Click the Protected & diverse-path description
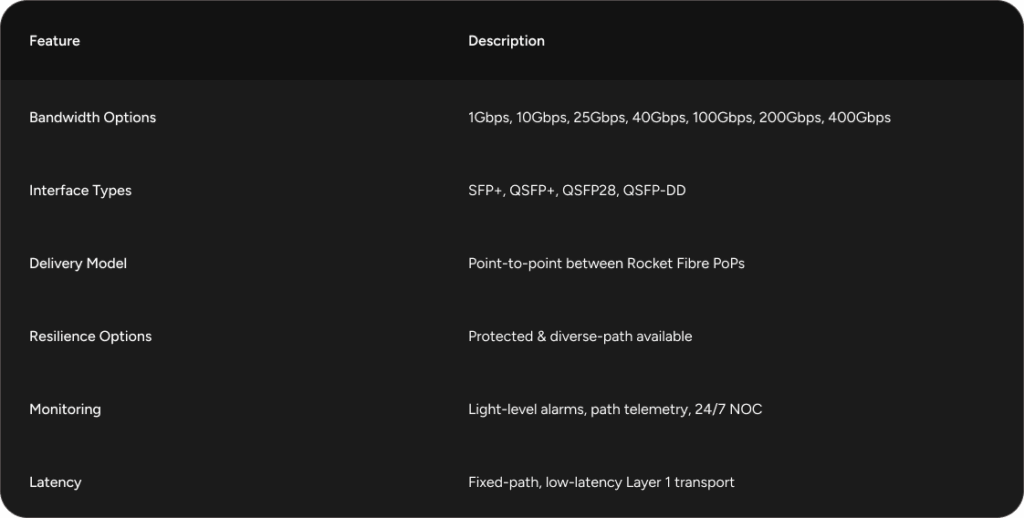Image resolution: width=1024 pixels, height=518 pixels. pos(580,336)
